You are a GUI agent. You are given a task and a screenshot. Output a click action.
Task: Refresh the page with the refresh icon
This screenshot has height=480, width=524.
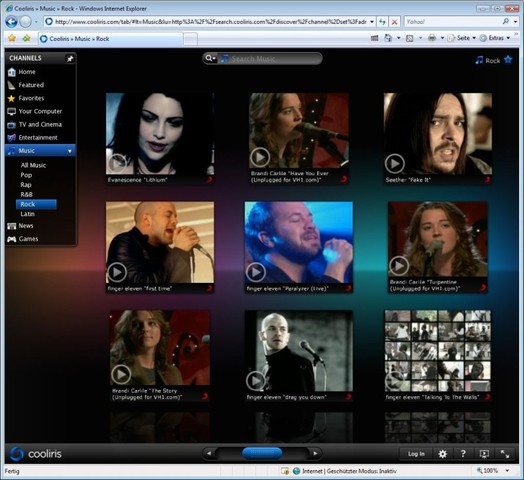(x=382, y=22)
